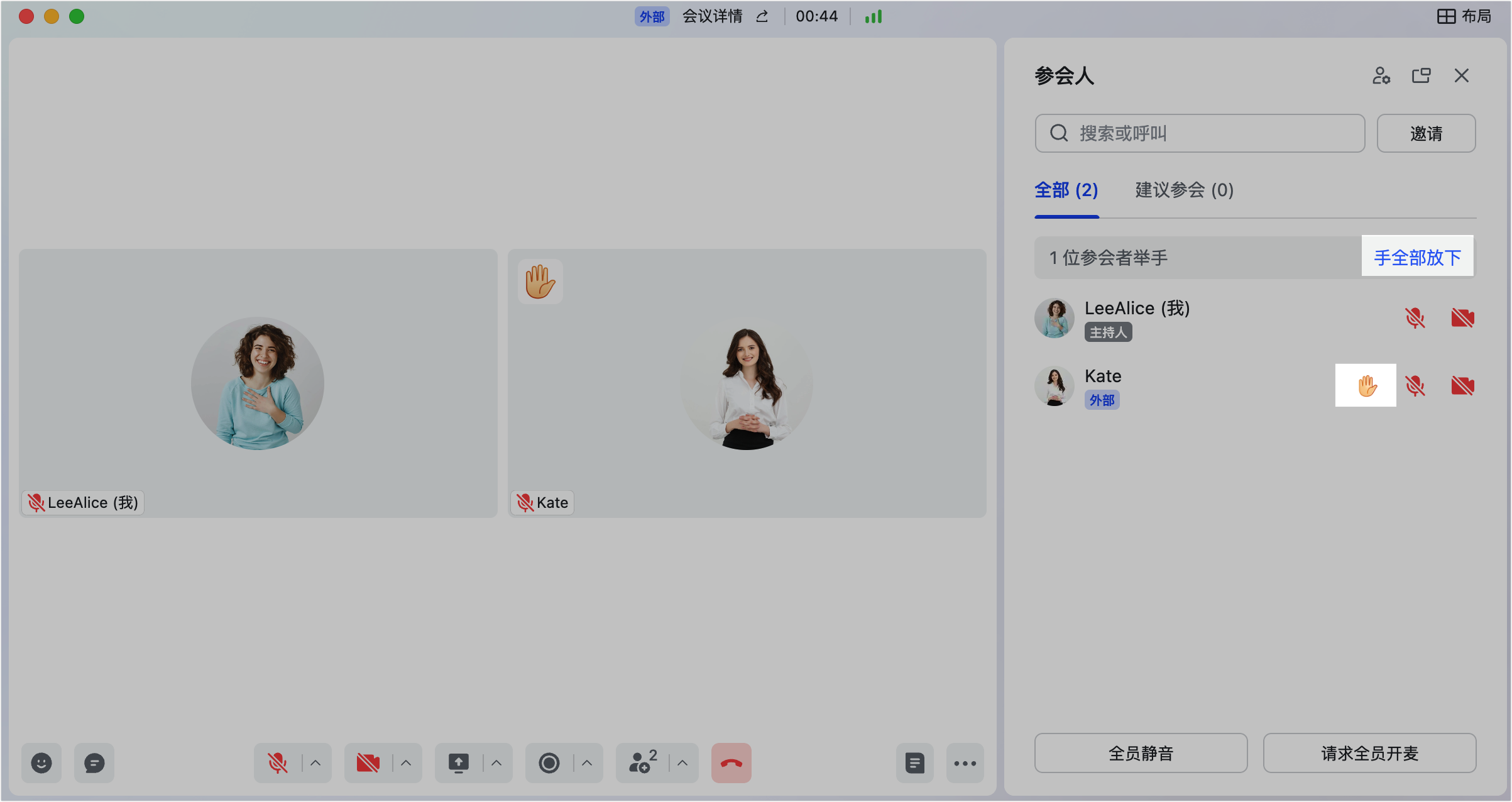Open the emoji reactions button

click(41, 763)
